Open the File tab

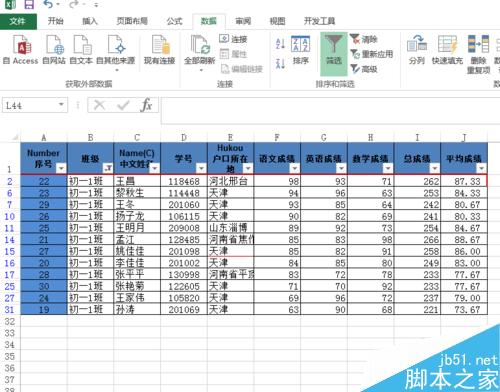[x=18, y=21]
